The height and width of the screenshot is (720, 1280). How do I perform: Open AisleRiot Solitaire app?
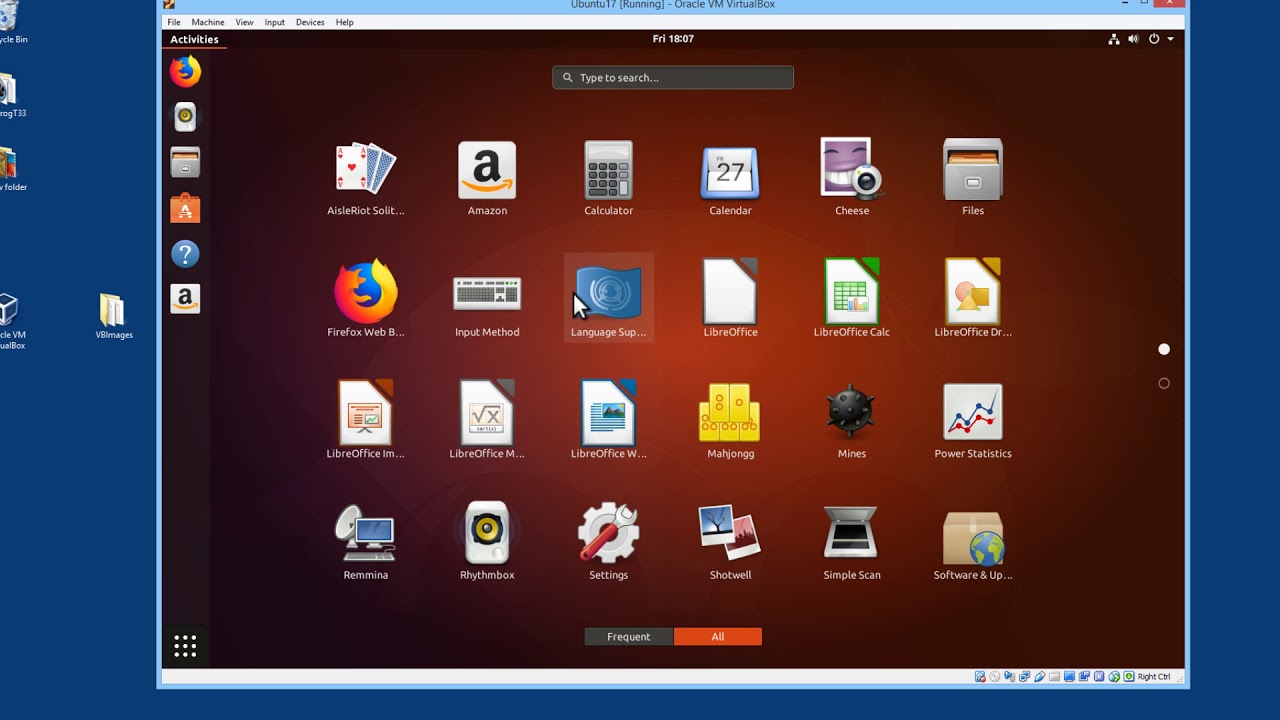366,179
